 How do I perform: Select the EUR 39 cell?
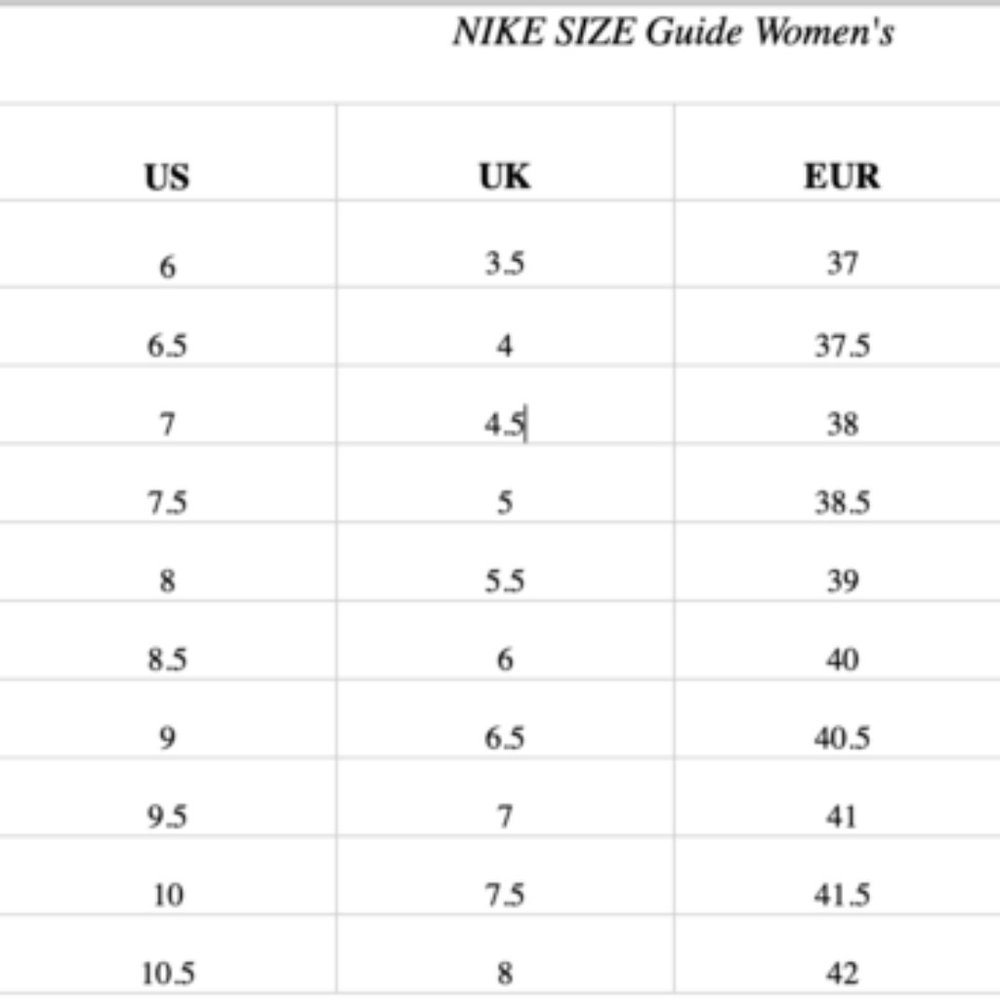(842, 581)
